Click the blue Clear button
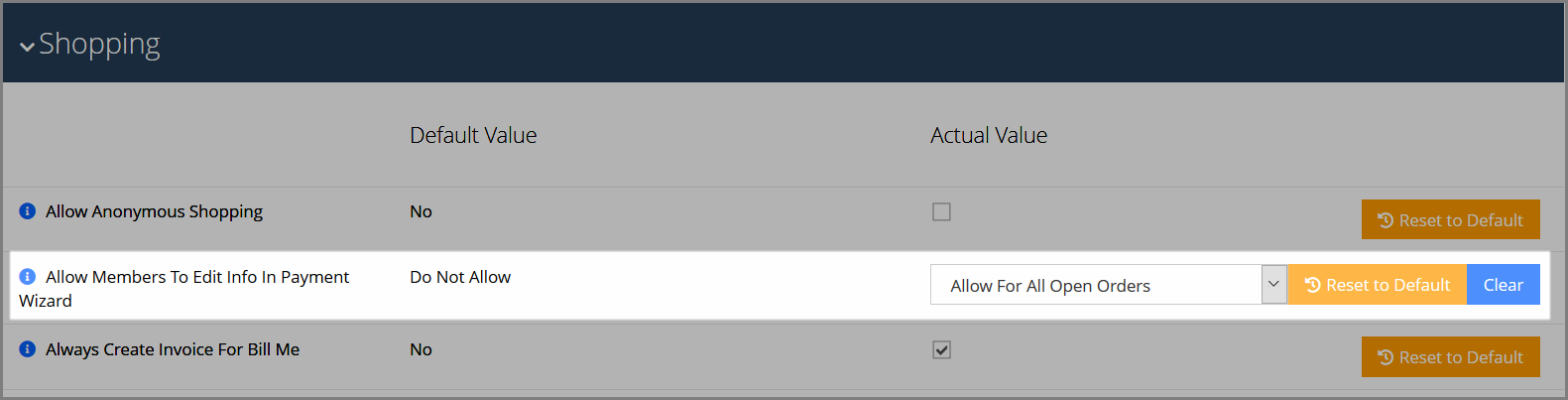Viewport: 1568px width, 400px height. [x=1504, y=285]
